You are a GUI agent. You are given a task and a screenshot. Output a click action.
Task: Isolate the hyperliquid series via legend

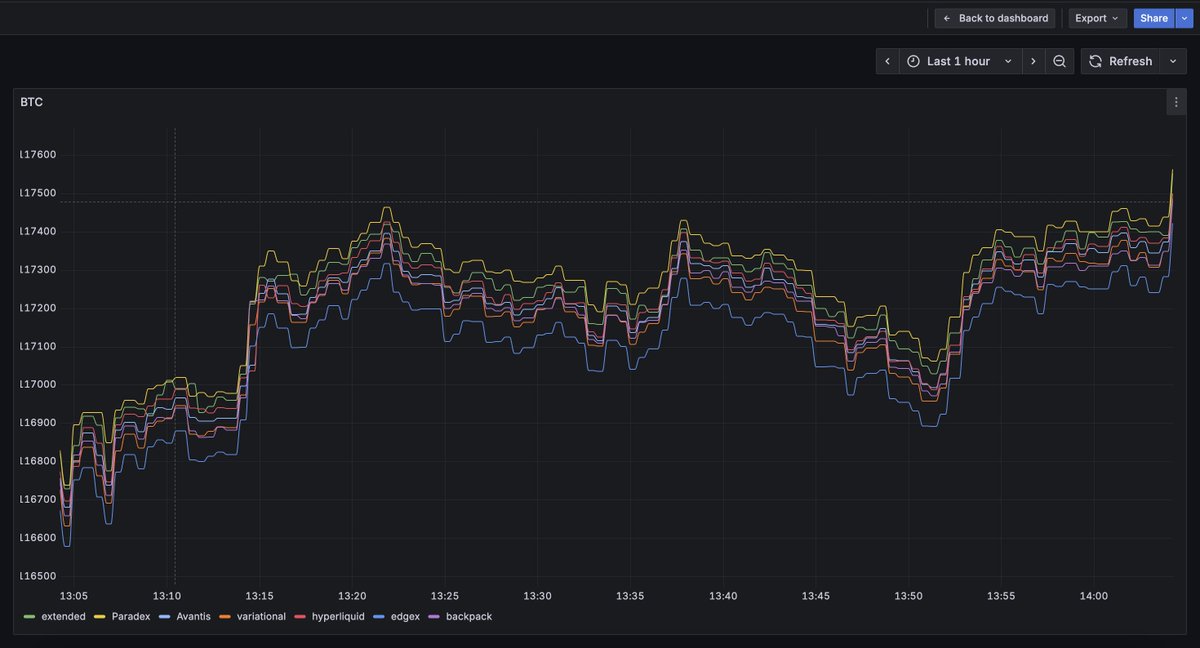pos(337,616)
